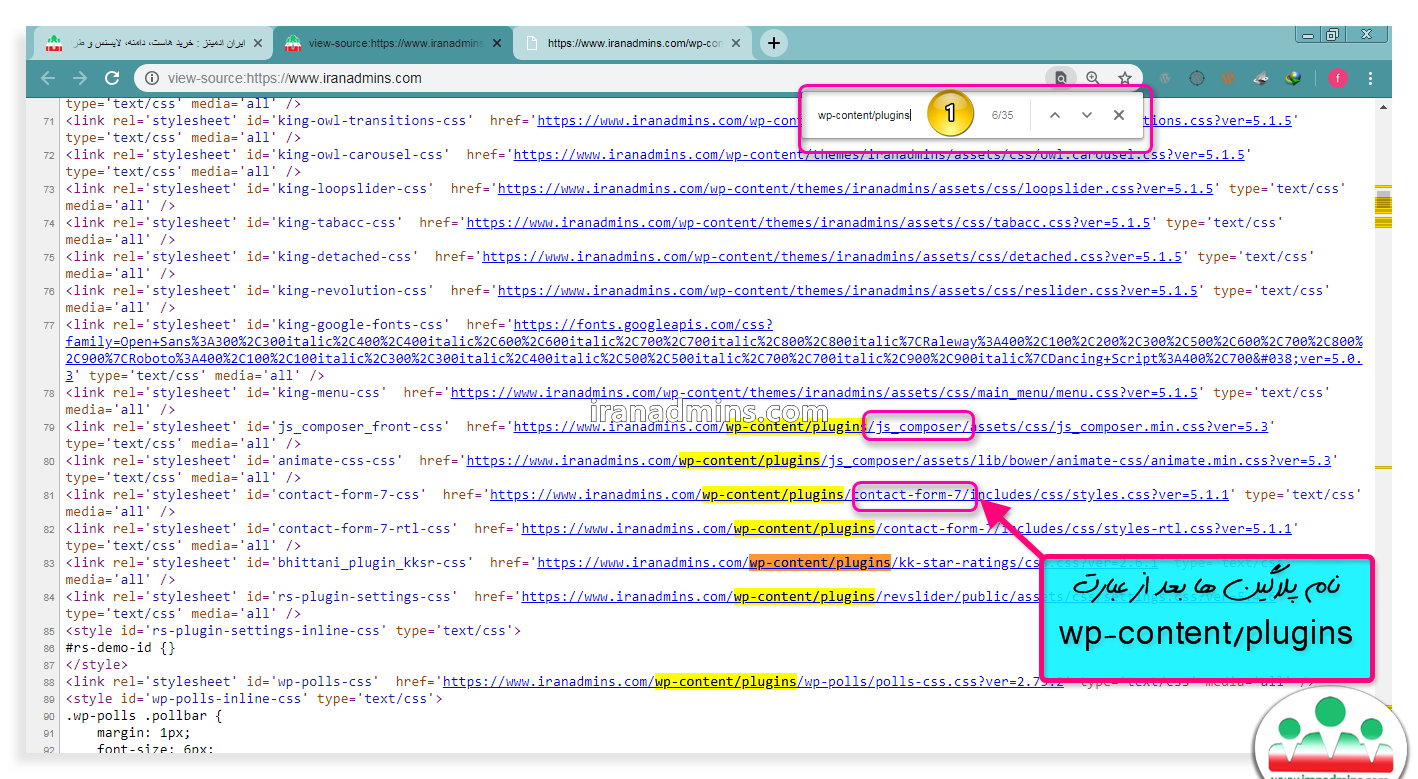This screenshot has height=779, width=1418.
Task: Switch to the https://www.iranadmins.com/wp-con tab
Action: (x=634, y=43)
